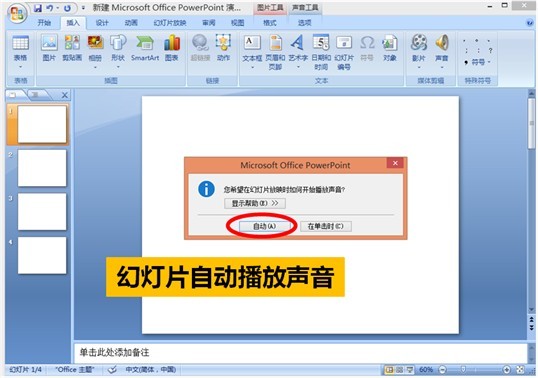Click the zoom in plus button

pos(507,370)
